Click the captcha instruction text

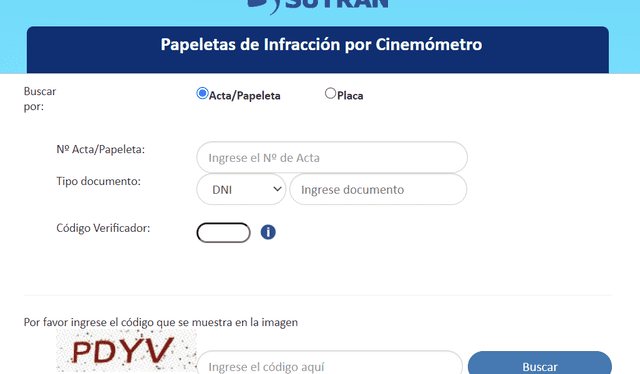(x=161, y=323)
